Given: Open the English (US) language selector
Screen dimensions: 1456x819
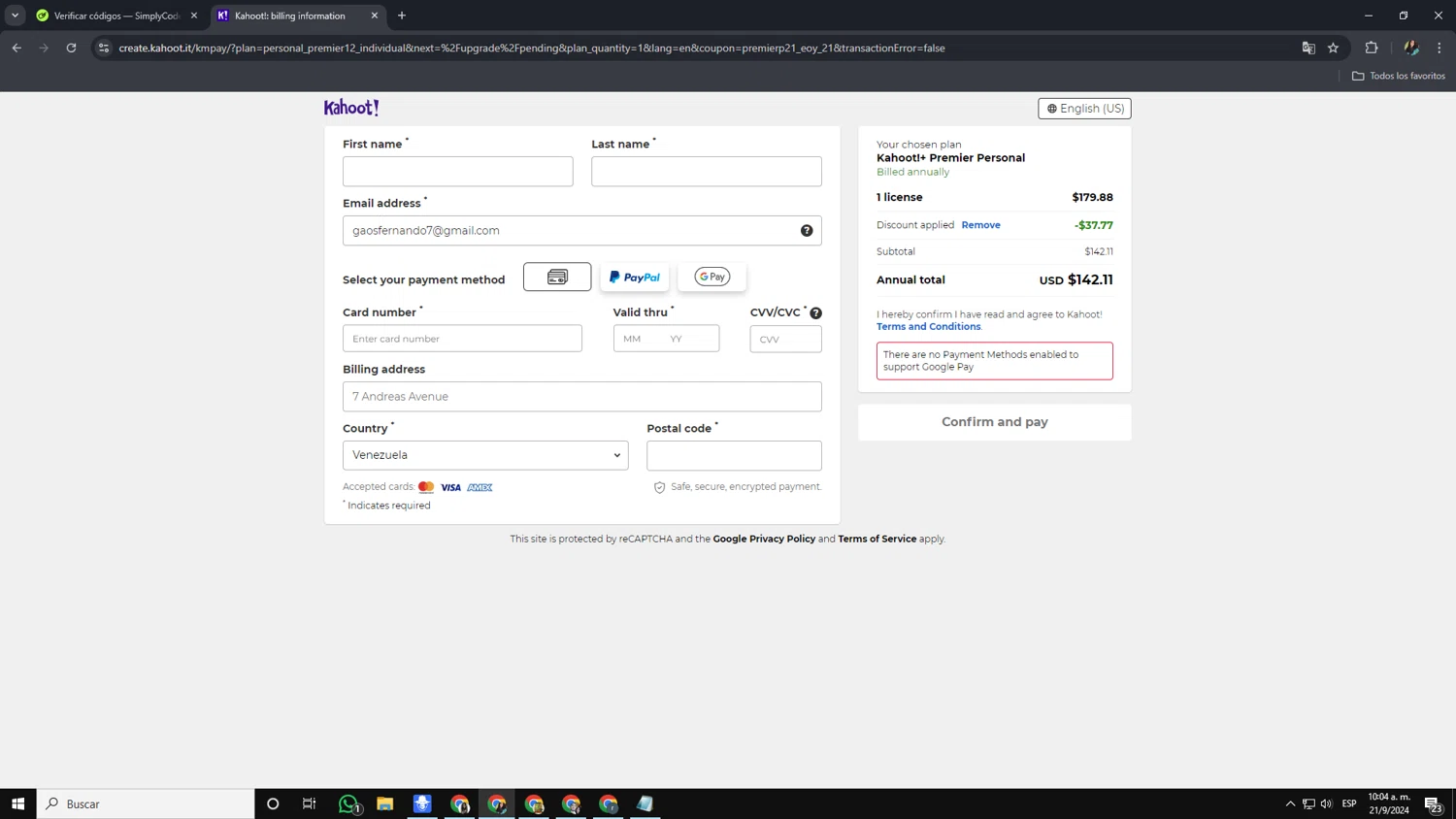Looking at the screenshot, I should coord(1084,109).
